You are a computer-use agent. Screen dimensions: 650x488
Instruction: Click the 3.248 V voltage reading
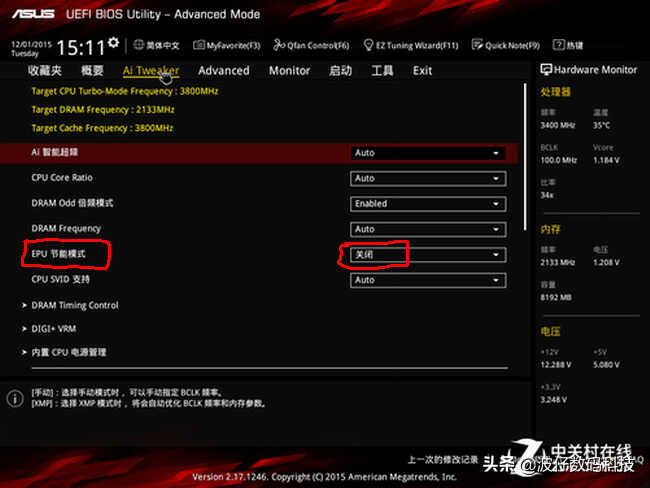pos(553,400)
